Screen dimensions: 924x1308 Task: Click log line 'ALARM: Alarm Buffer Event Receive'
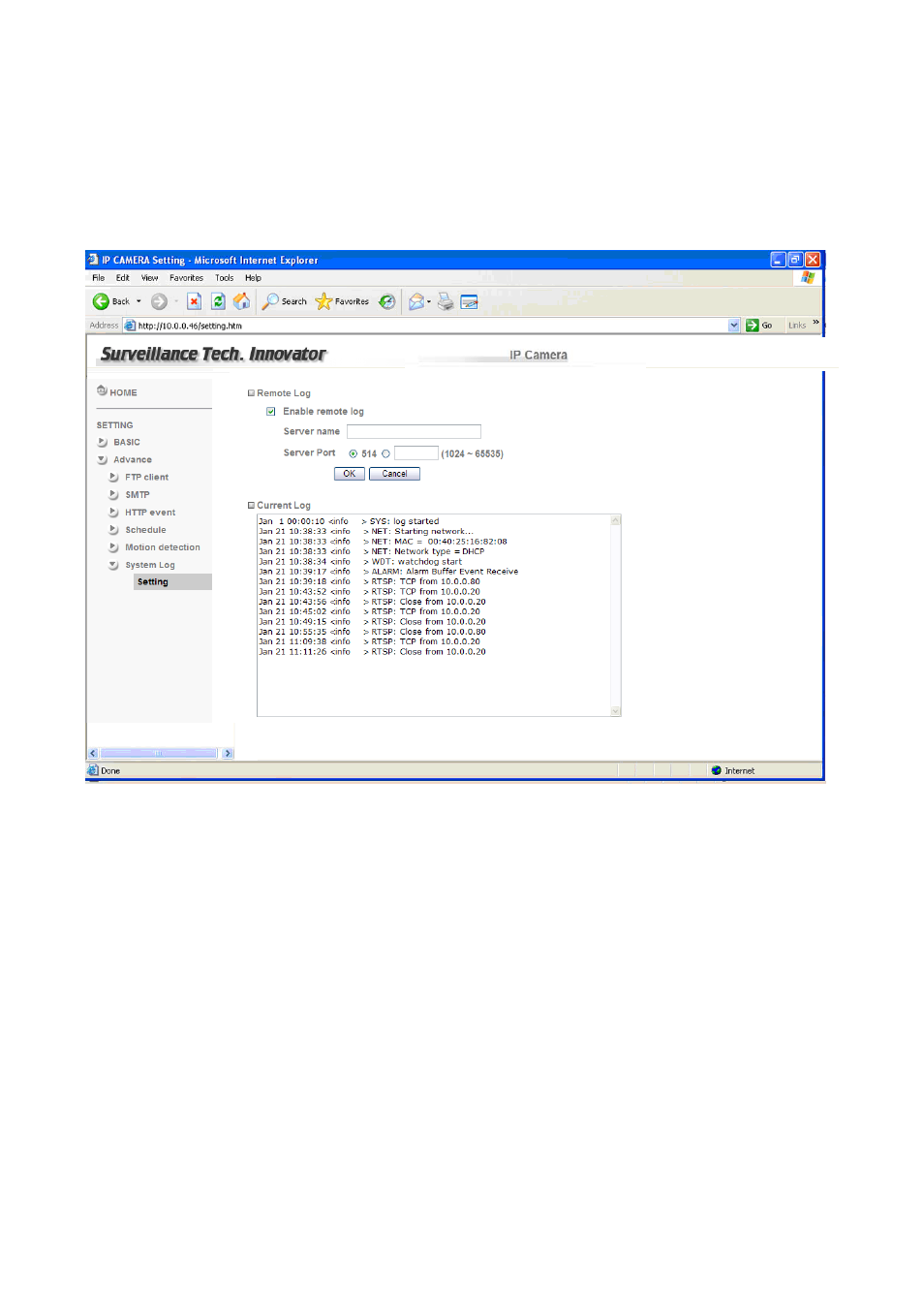coord(388,572)
